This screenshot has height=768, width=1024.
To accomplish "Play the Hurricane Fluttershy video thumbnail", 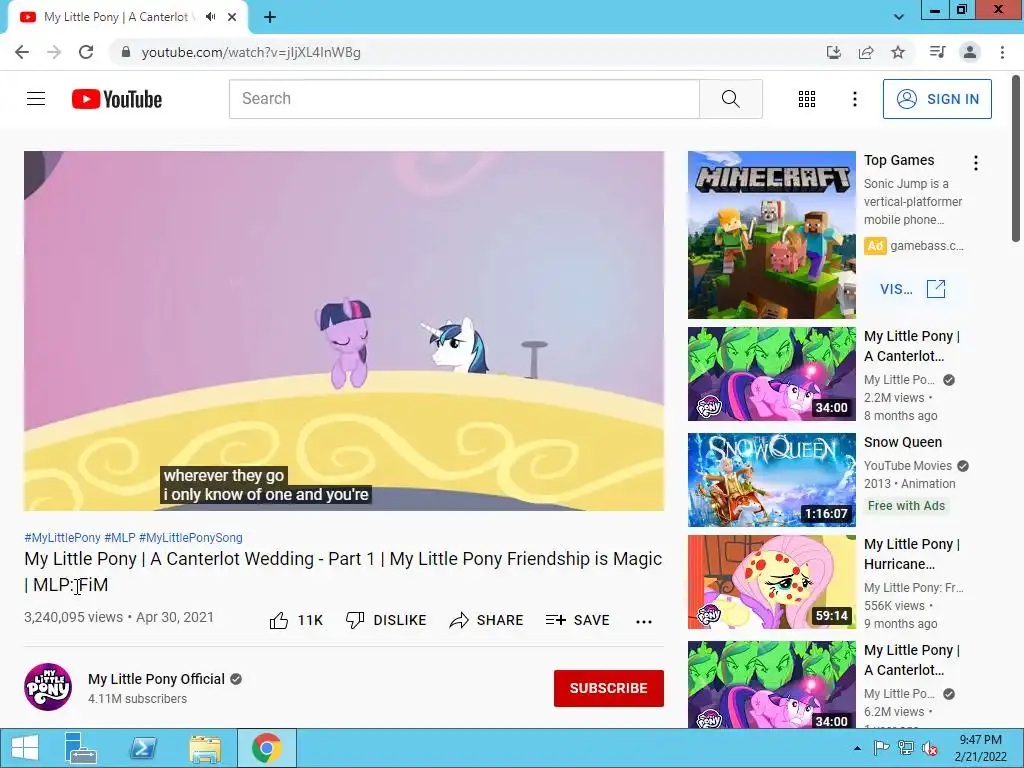I will (x=771, y=582).
